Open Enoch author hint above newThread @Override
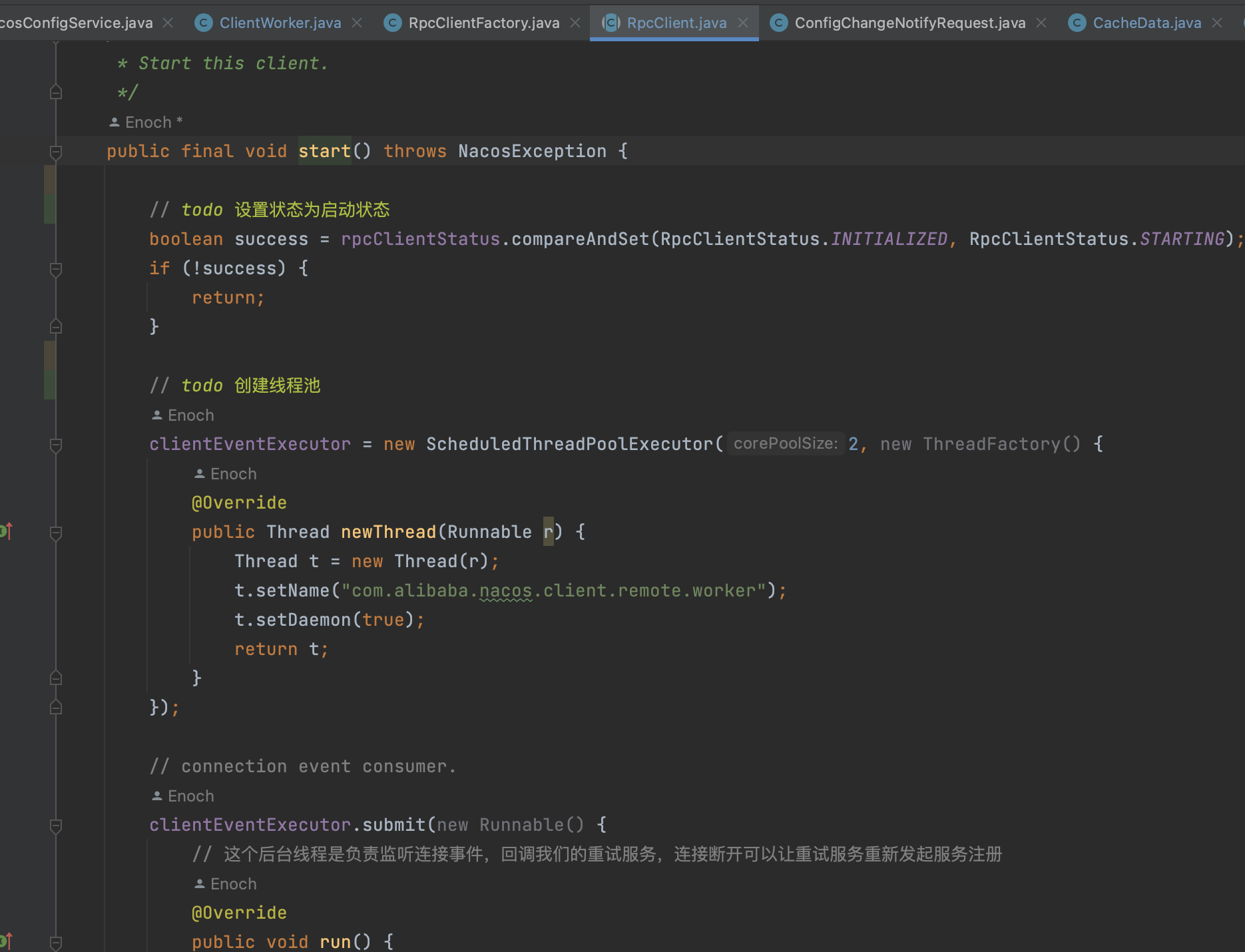Image resolution: width=1245 pixels, height=952 pixels. (x=225, y=474)
